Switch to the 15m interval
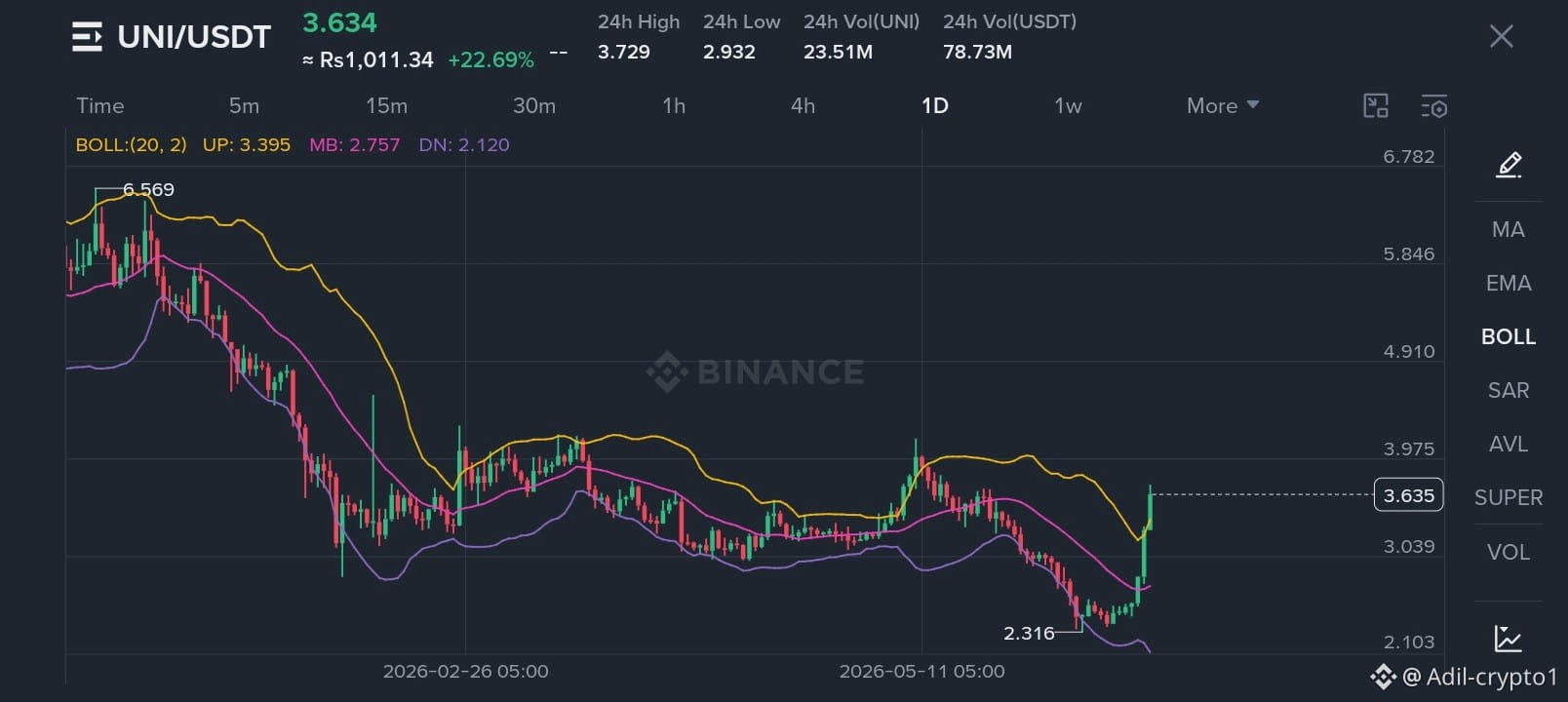 tap(386, 105)
